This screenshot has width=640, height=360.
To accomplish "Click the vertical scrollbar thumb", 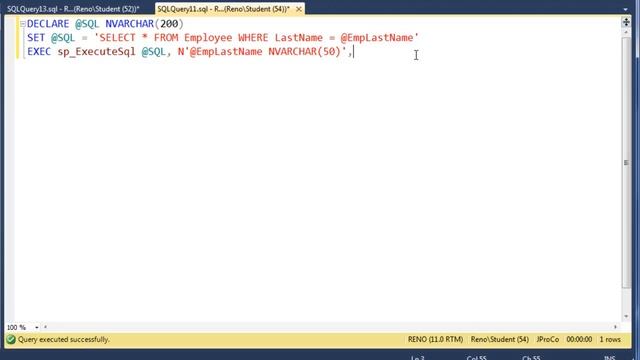I will tap(626, 162).
